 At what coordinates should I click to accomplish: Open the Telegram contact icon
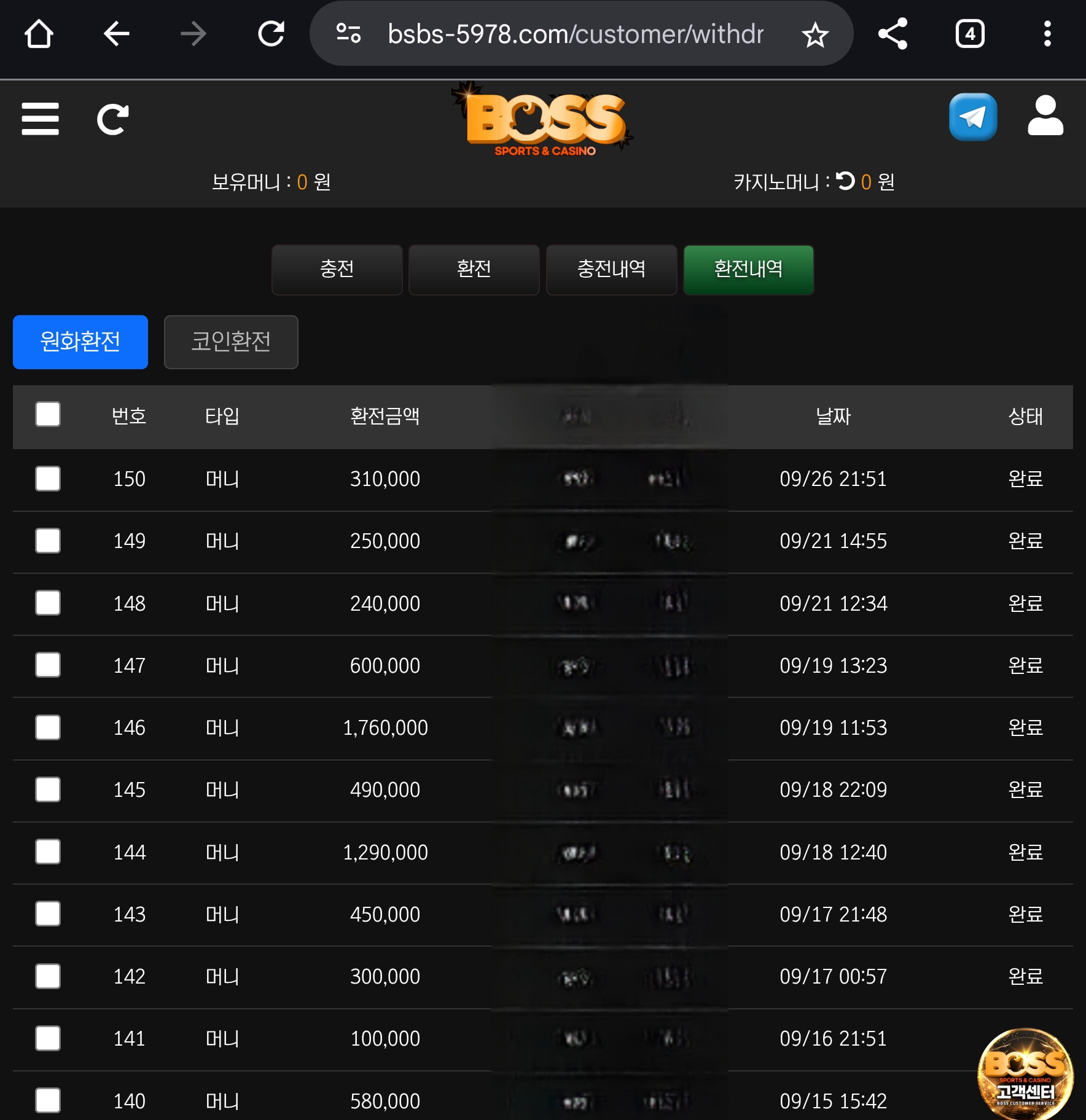click(972, 117)
